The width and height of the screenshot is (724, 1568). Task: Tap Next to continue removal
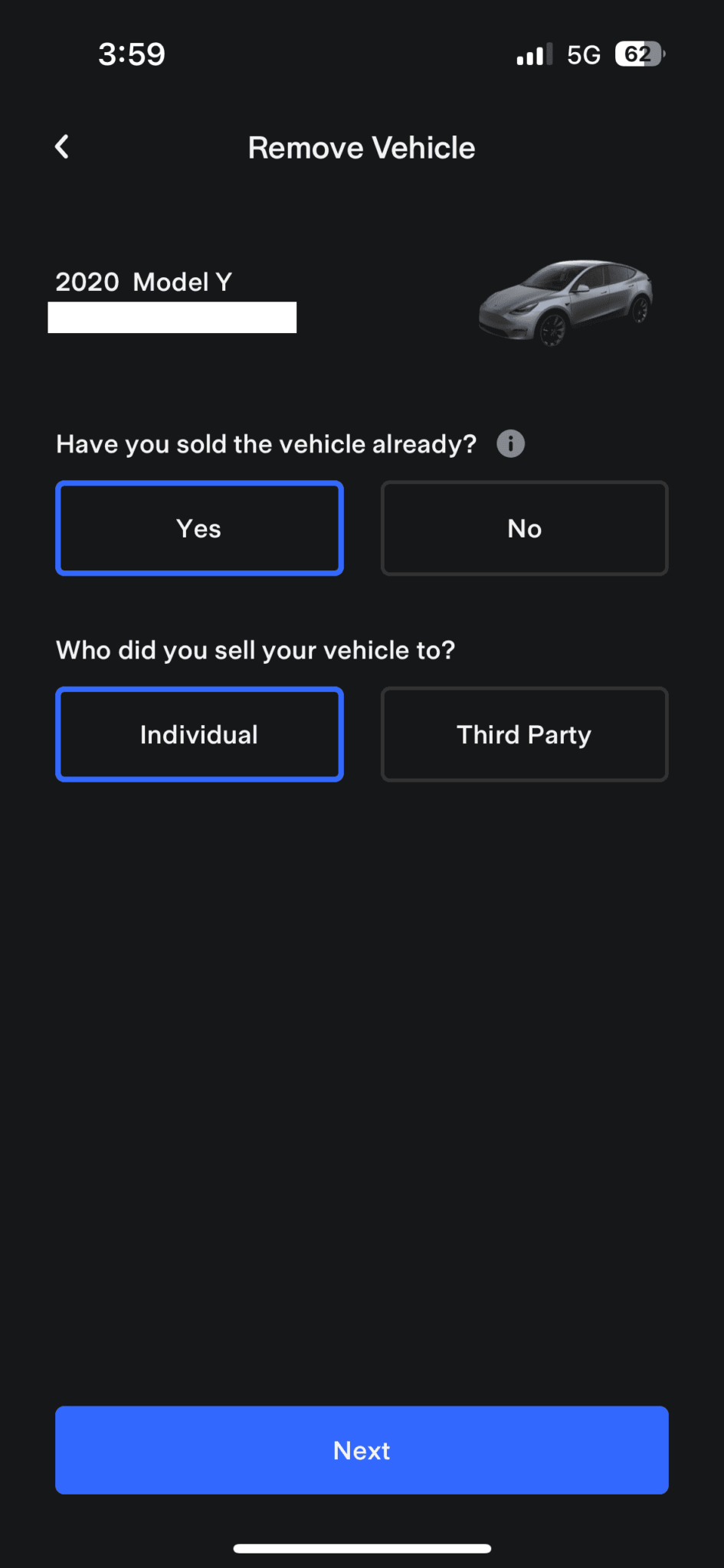pos(361,1449)
